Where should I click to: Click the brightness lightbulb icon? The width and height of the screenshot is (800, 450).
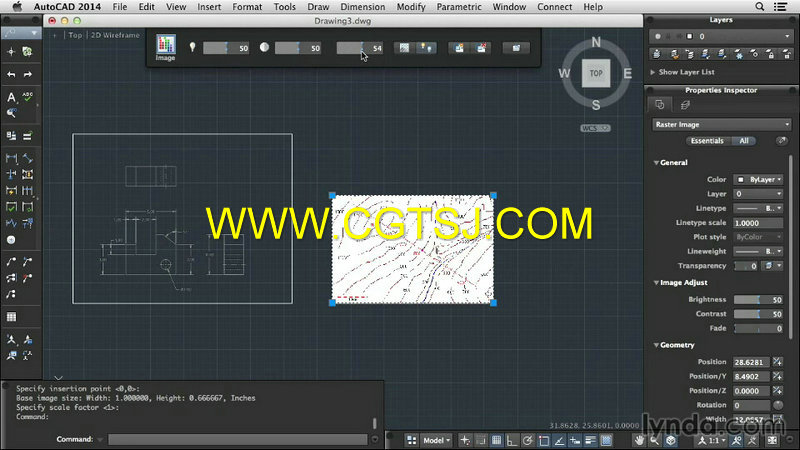coord(192,47)
